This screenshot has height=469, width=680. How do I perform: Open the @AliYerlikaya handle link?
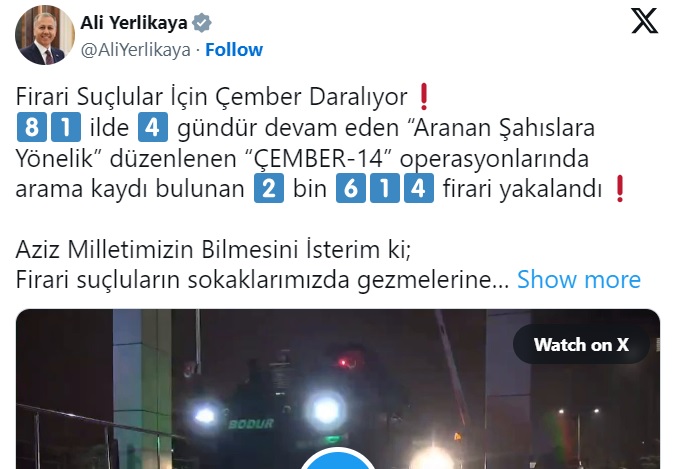coord(135,50)
